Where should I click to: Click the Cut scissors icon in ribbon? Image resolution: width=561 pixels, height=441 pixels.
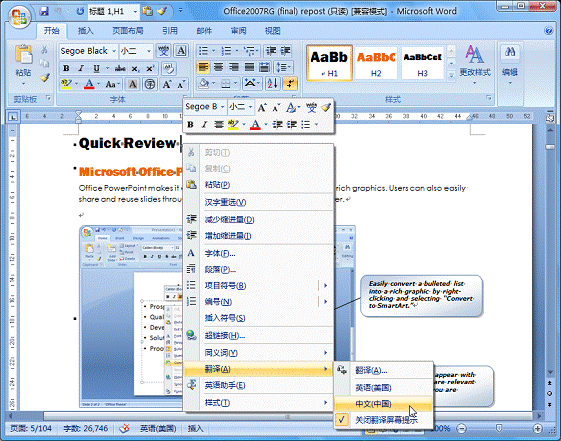click(x=44, y=49)
